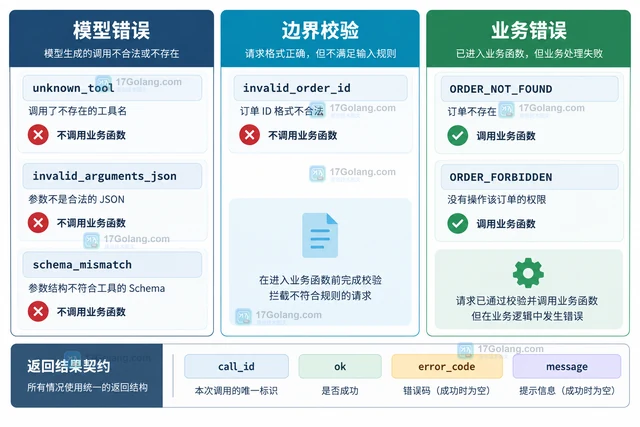
Task: Click the blue document icon
Action: (320, 235)
